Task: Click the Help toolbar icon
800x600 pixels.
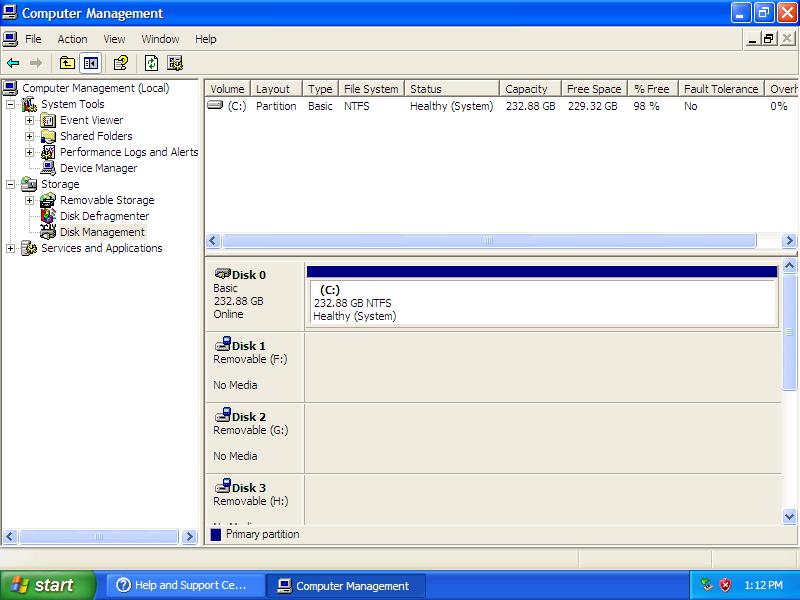Action: tap(121, 63)
